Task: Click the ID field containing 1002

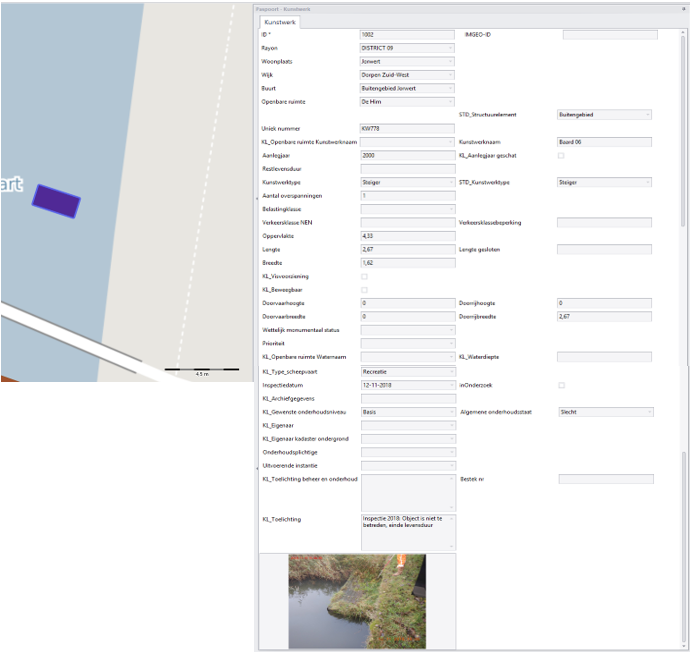Action: (x=407, y=35)
